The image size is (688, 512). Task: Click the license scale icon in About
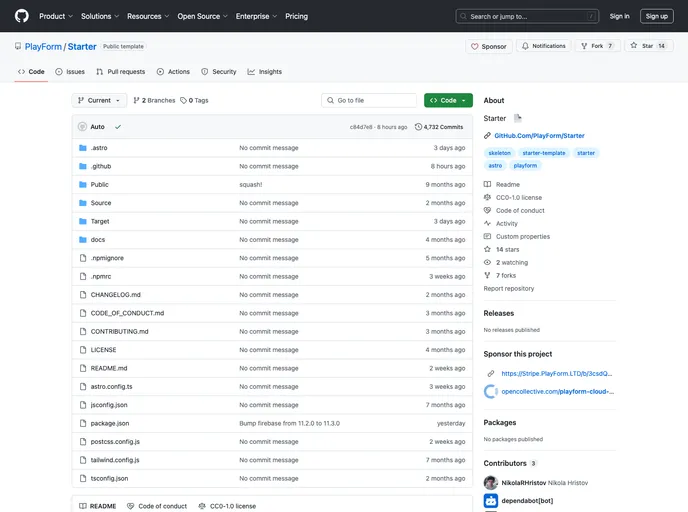pos(487,197)
